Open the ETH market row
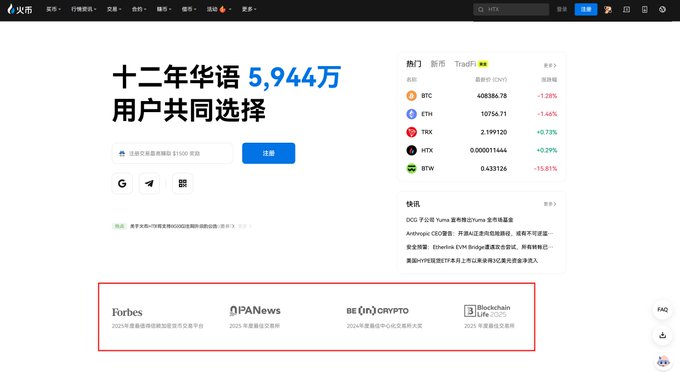This screenshot has width=680, height=372. [x=481, y=114]
